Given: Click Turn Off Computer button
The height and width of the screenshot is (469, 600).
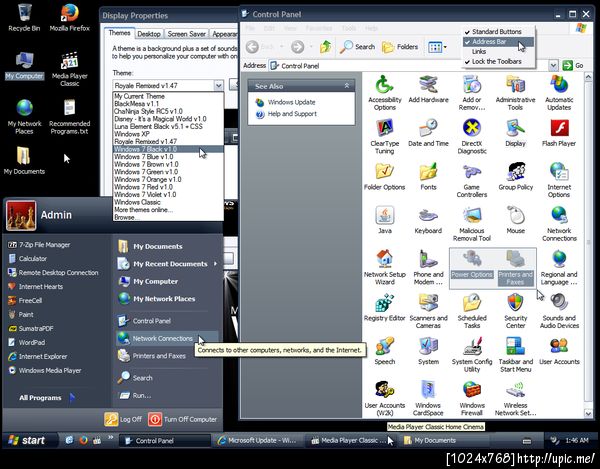Looking at the screenshot, I should point(182,419).
